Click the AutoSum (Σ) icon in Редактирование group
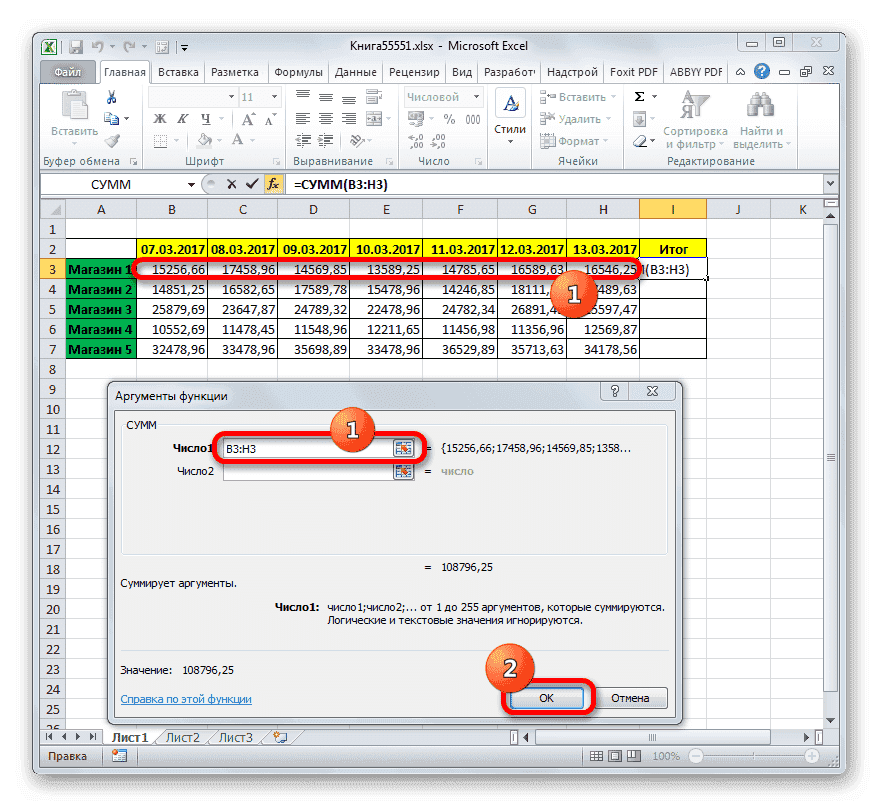The width and height of the screenshot is (879, 807). [x=639, y=96]
